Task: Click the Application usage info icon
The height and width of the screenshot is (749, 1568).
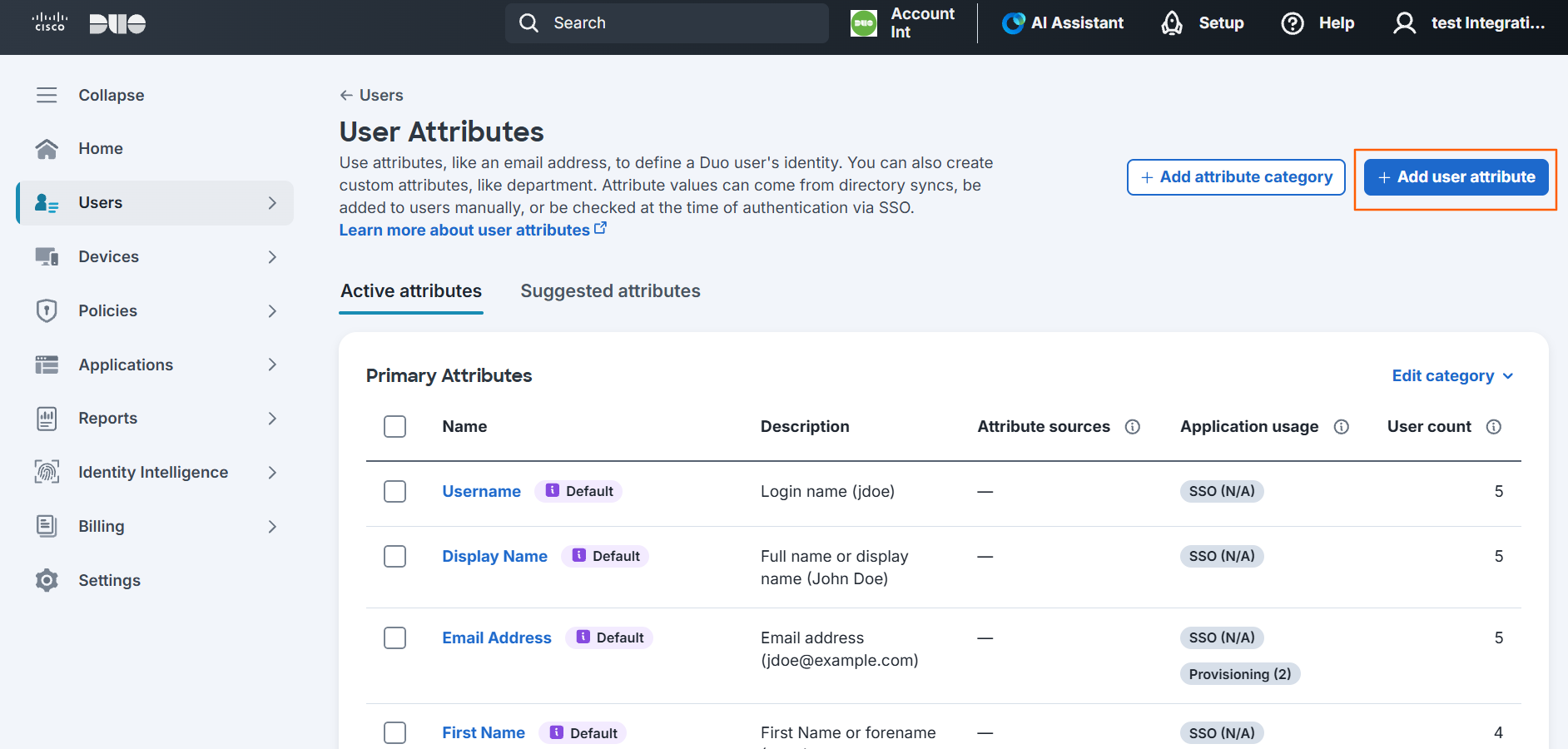Action: pos(1342,427)
